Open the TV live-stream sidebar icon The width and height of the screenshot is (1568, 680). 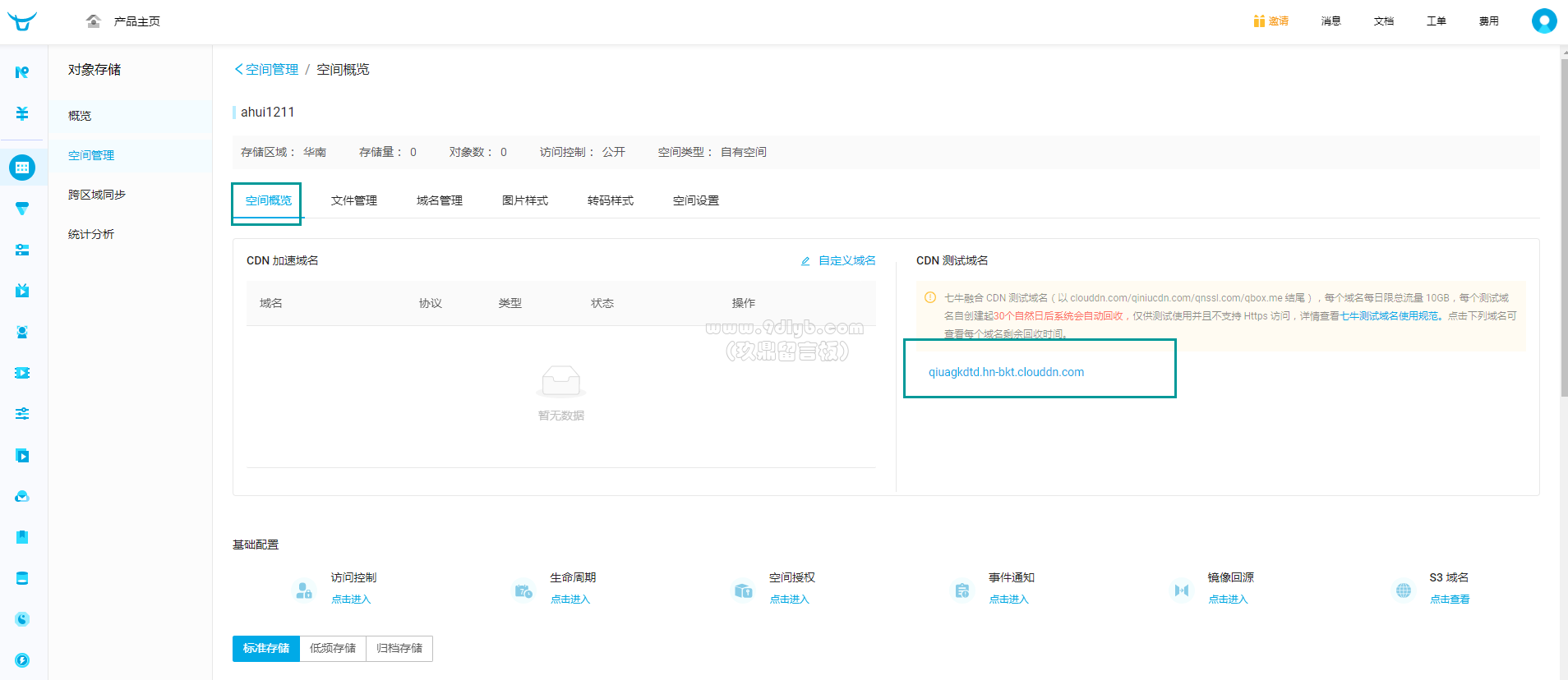22,291
